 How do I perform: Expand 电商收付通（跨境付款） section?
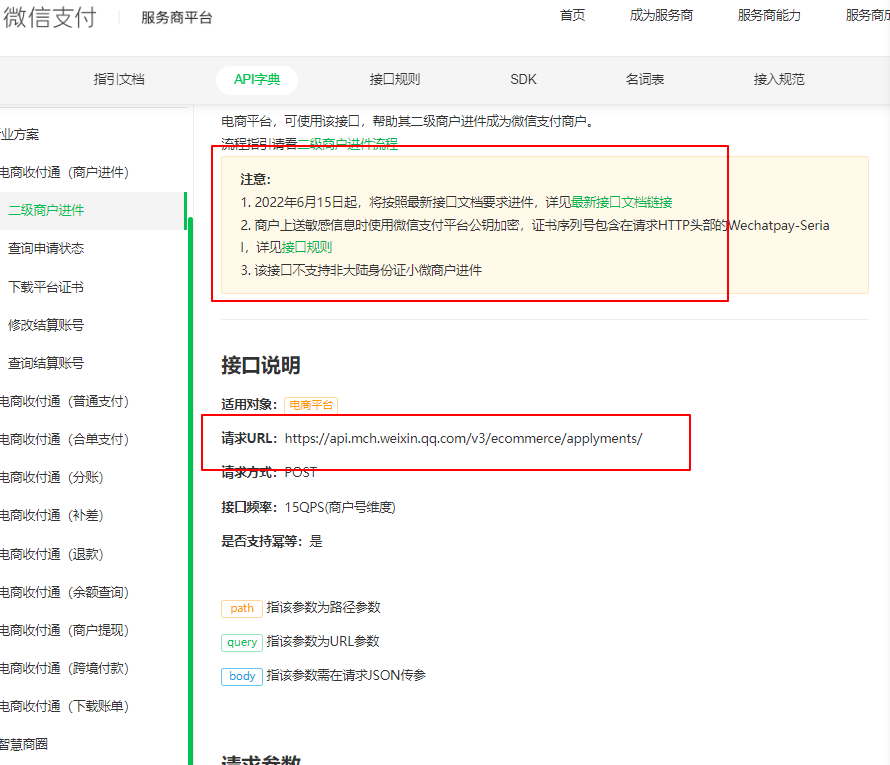pyautogui.click(x=64, y=669)
